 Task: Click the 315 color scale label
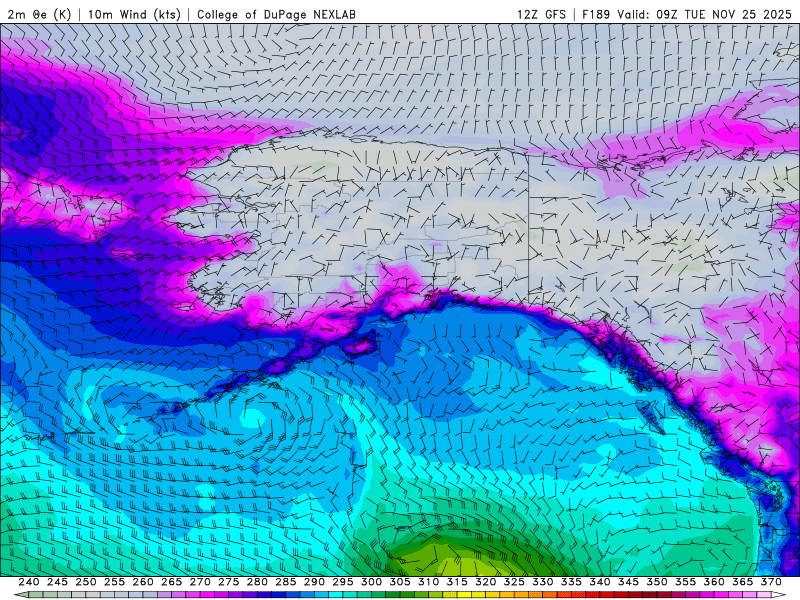457,582
